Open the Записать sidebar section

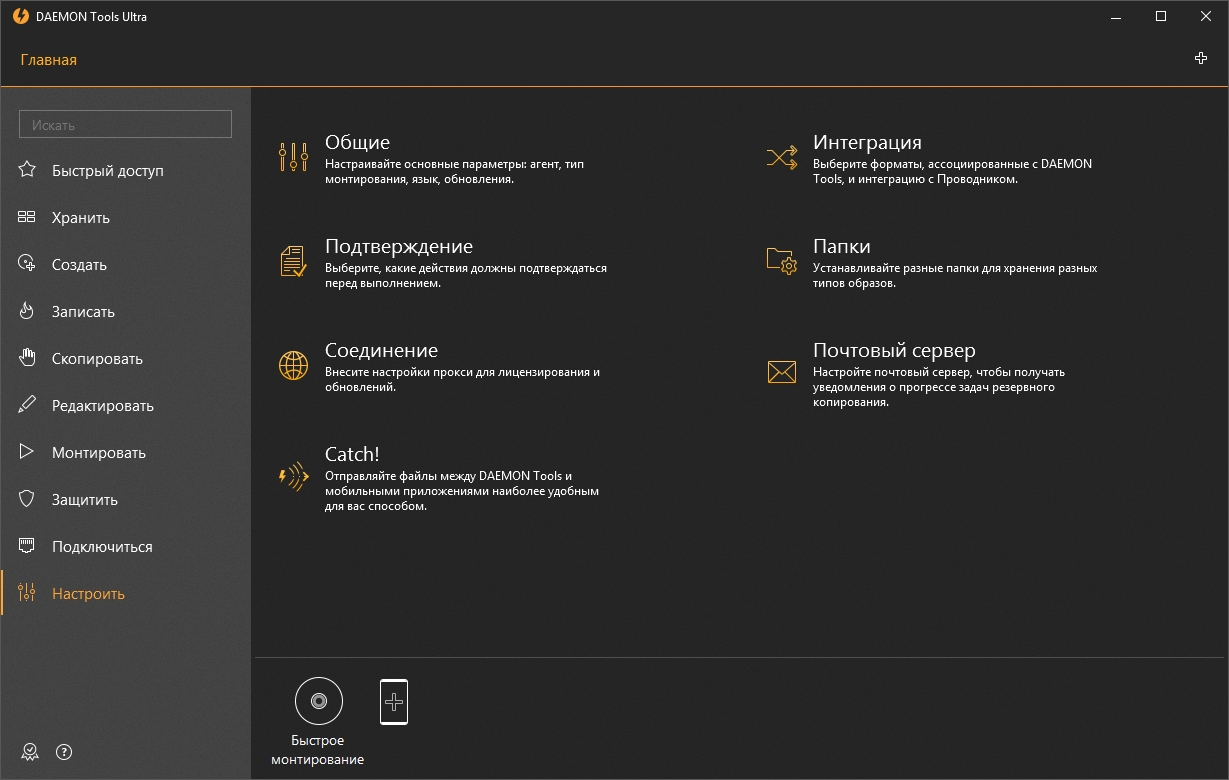(x=83, y=312)
